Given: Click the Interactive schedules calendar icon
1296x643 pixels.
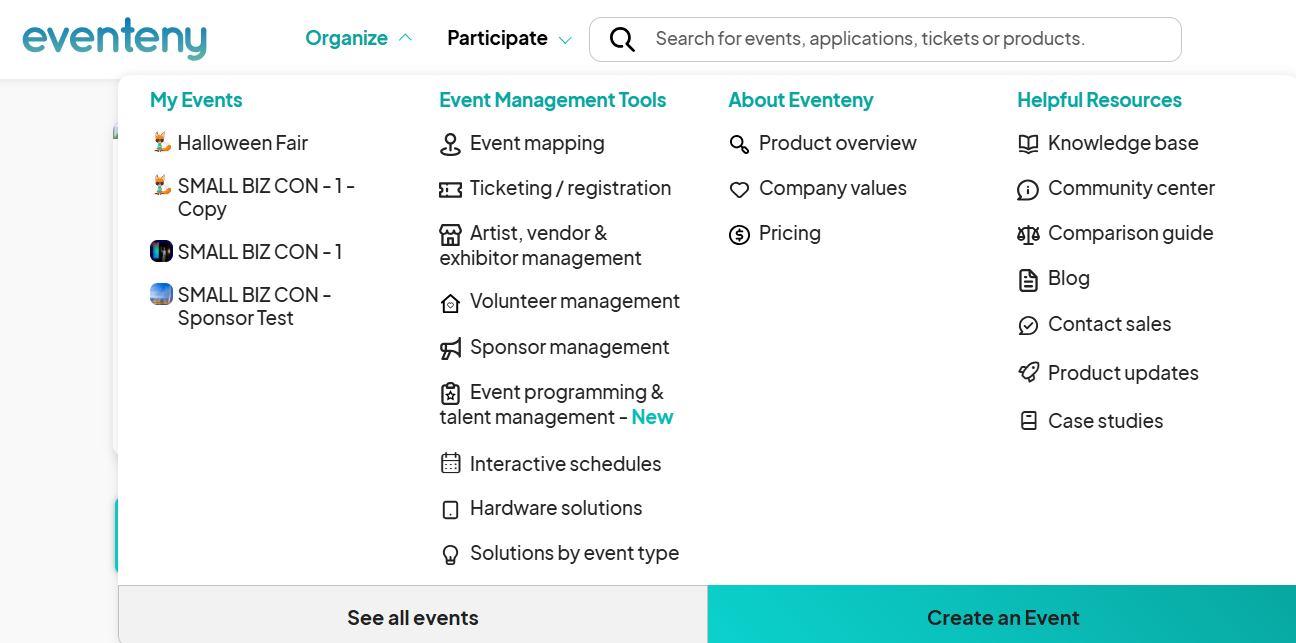Looking at the screenshot, I should point(450,464).
